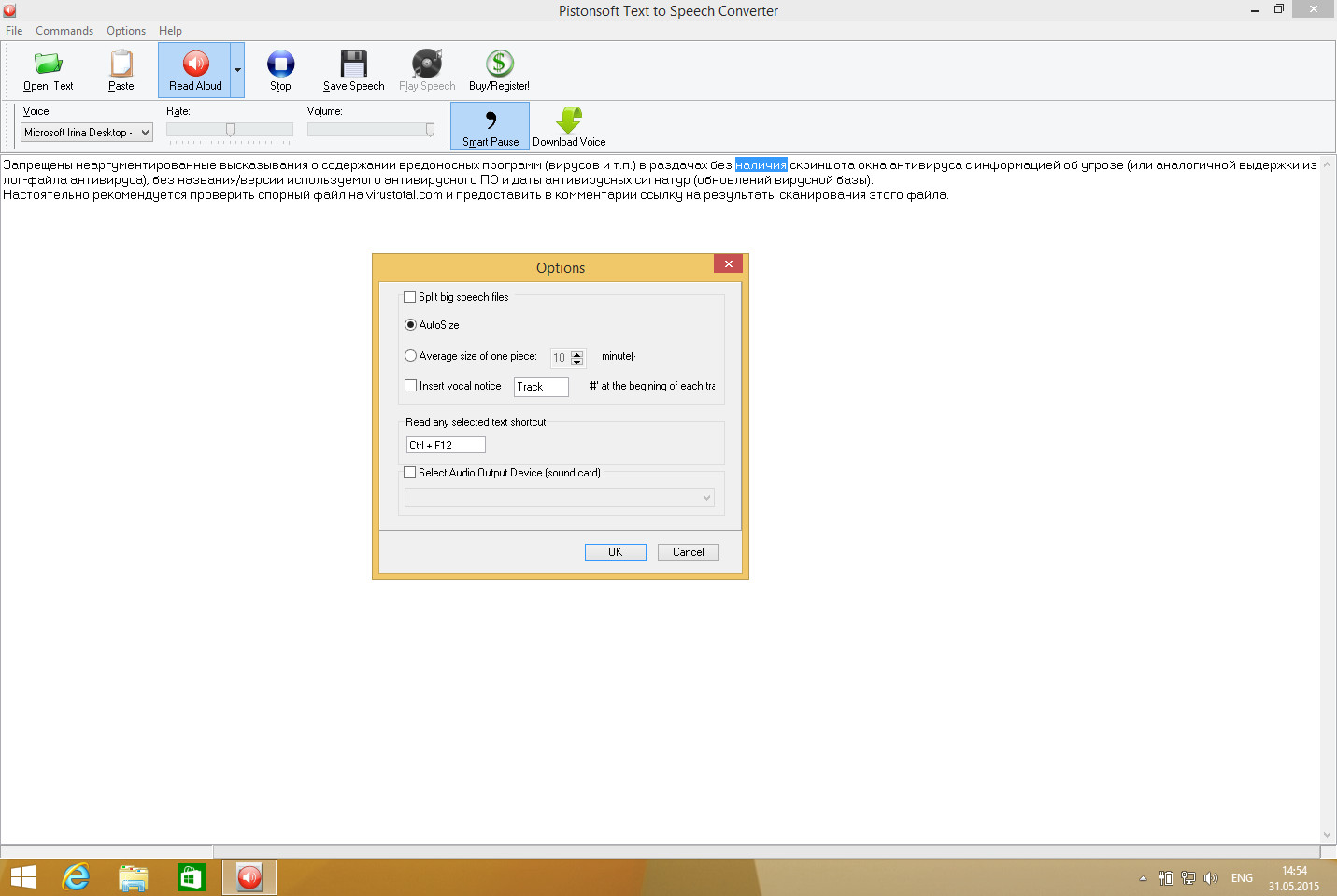The width and height of the screenshot is (1337, 896).
Task: Decrease the minutes spinner value
Action: coord(576,363)
